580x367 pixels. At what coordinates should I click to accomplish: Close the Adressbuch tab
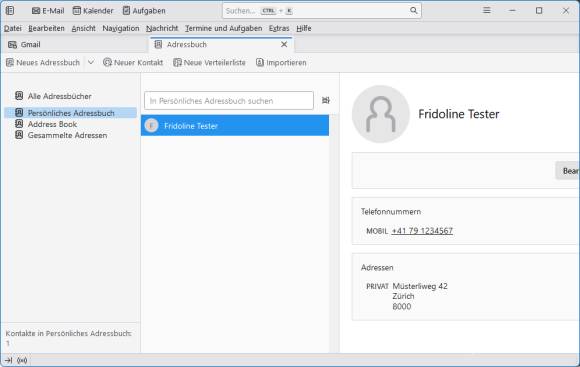[284, 44]
